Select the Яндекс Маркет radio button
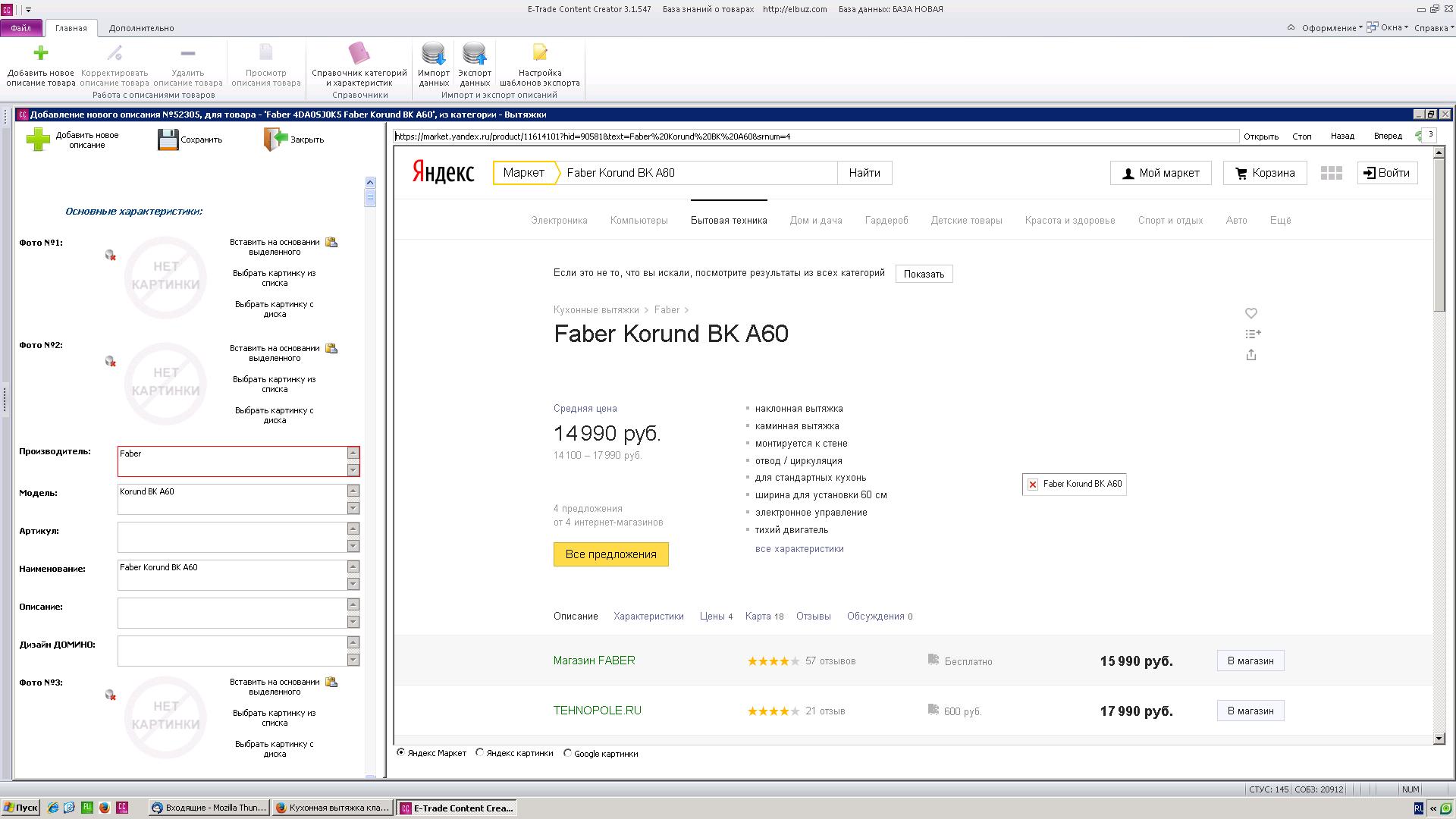The image size is (1456, 819). point(401,753)
